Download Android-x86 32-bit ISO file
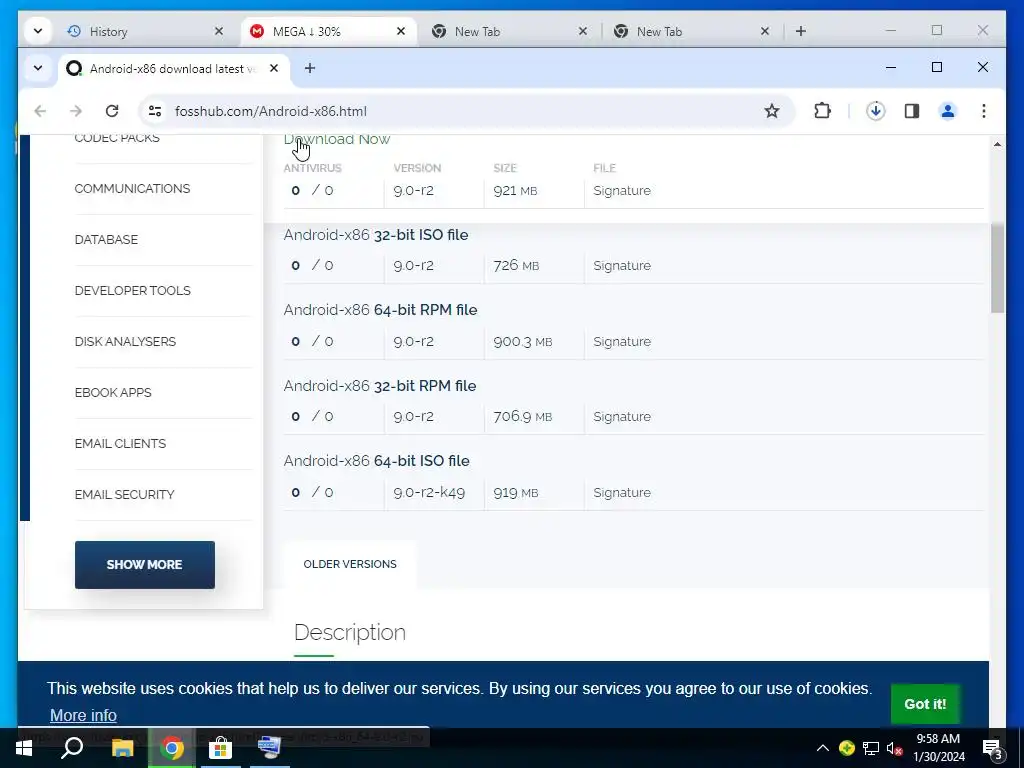The width and height of the screenshot is (1024, 768). (x=376, y=234)
